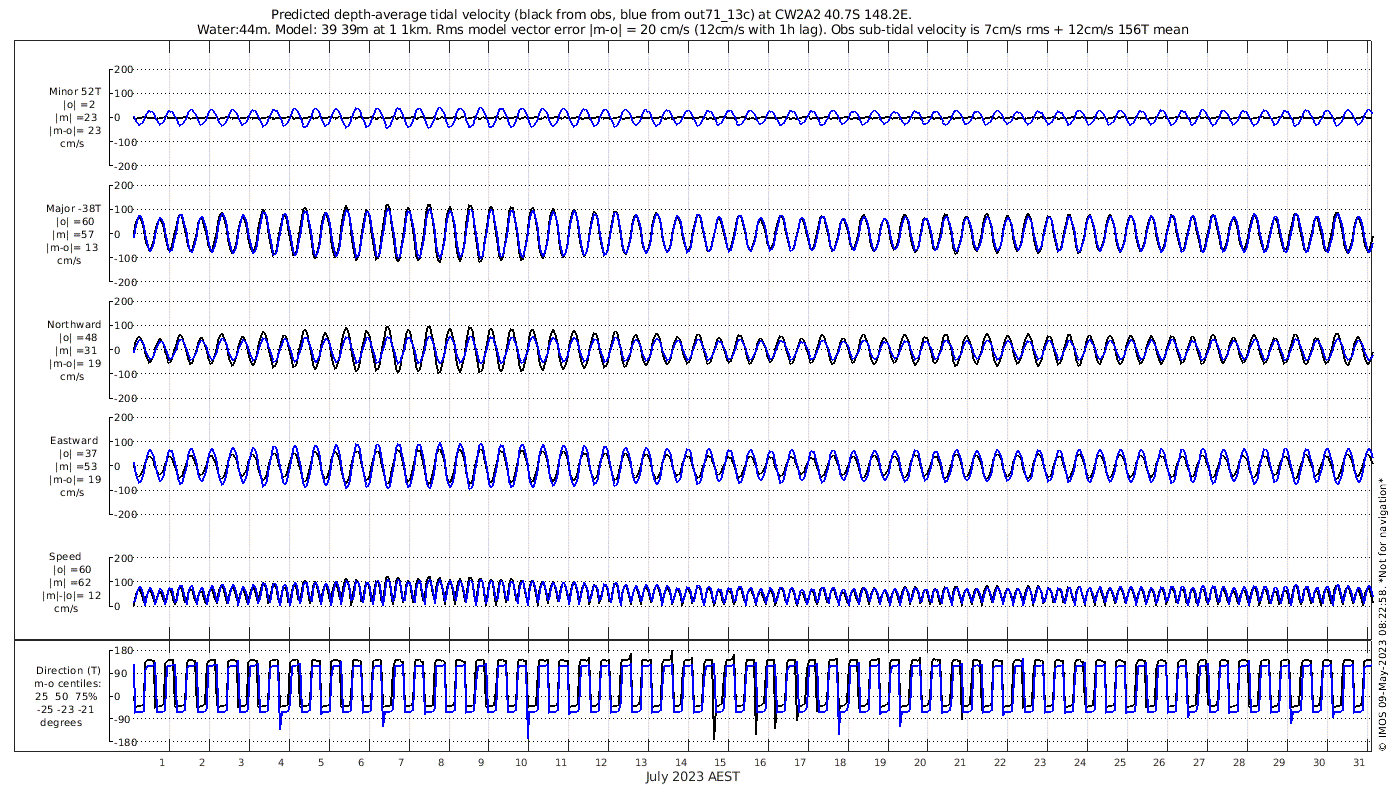Select the '|o| =48' Northward value
1400x800 pixels.
point(76,338)
